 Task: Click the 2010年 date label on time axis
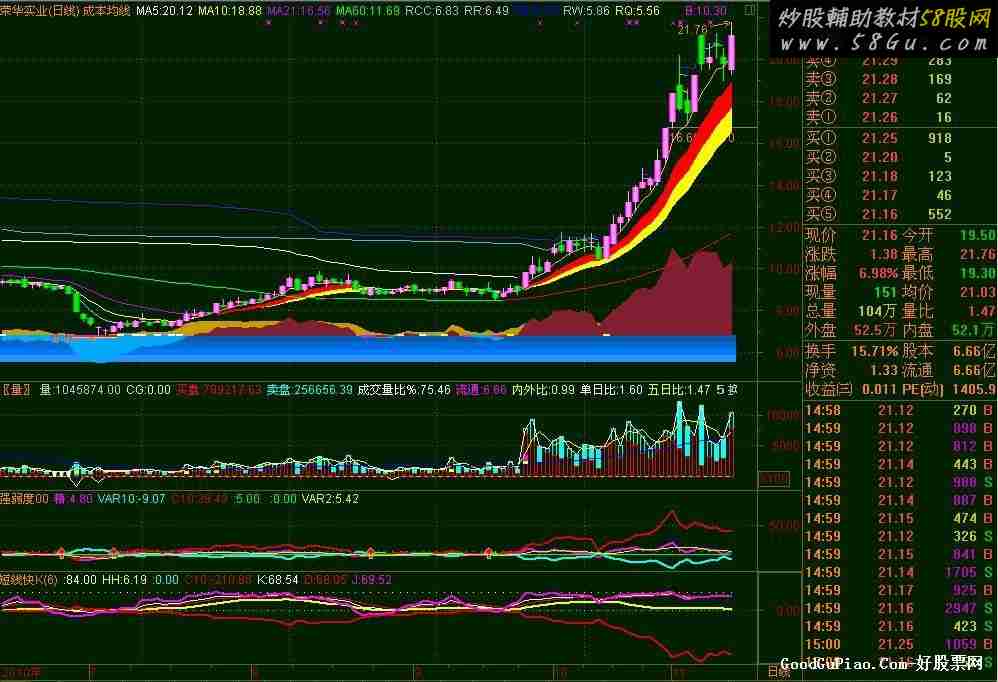(20, 672)
